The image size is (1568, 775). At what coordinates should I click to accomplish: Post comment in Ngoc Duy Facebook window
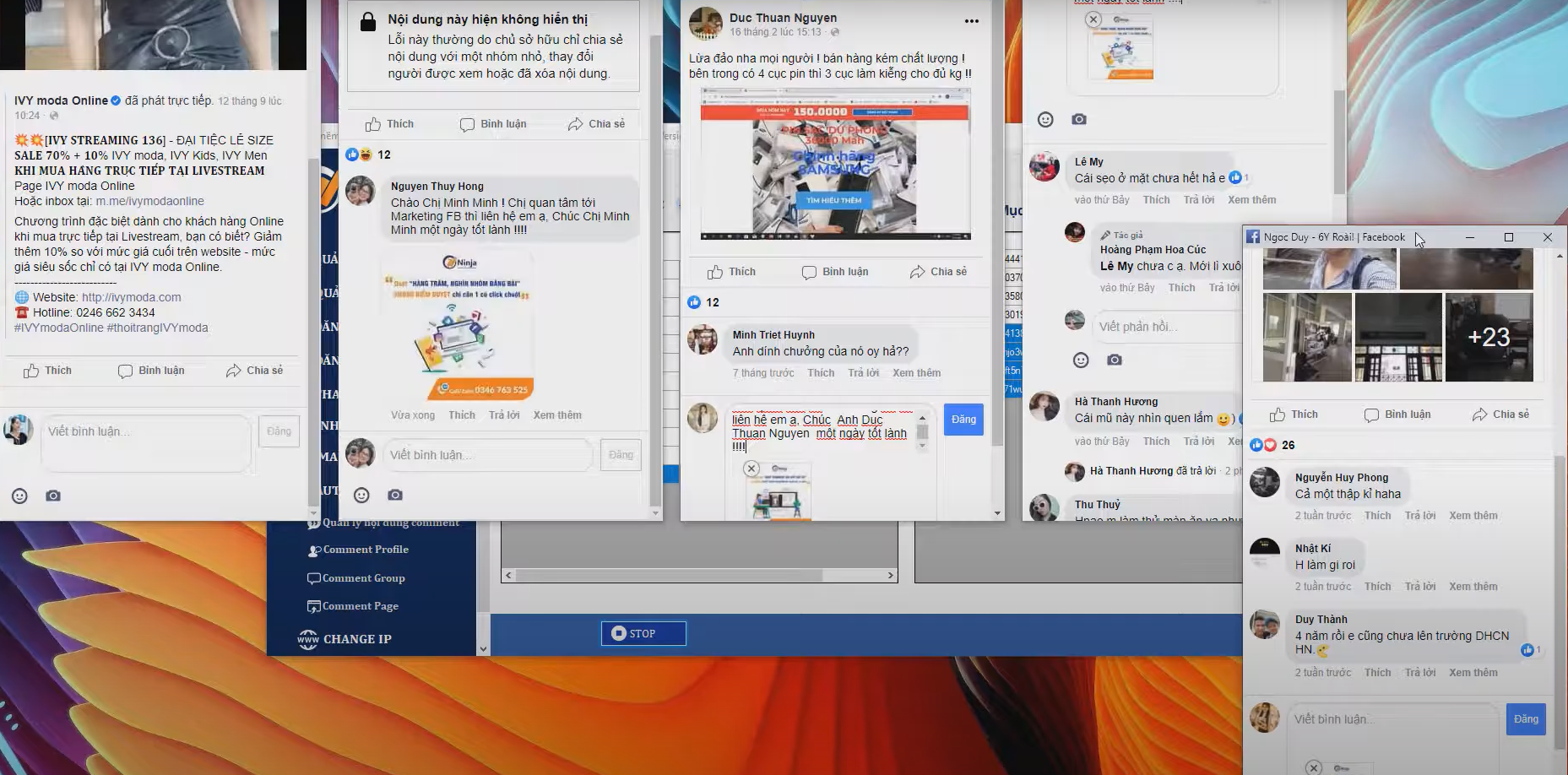(x=1526, y=719)
